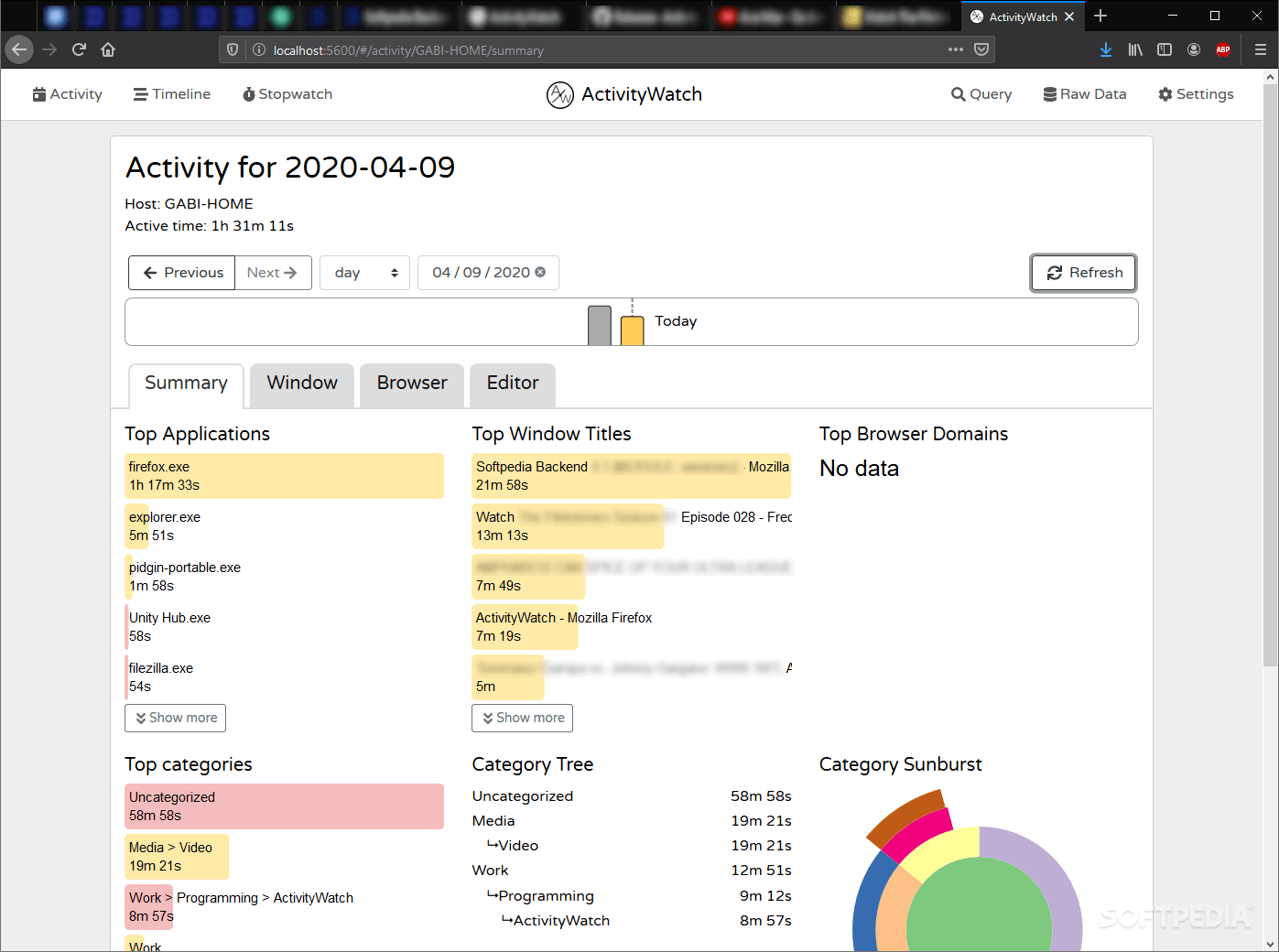Open the Firefox sidebar library icon
The image size is (1279, 952).
[1134, 49]
